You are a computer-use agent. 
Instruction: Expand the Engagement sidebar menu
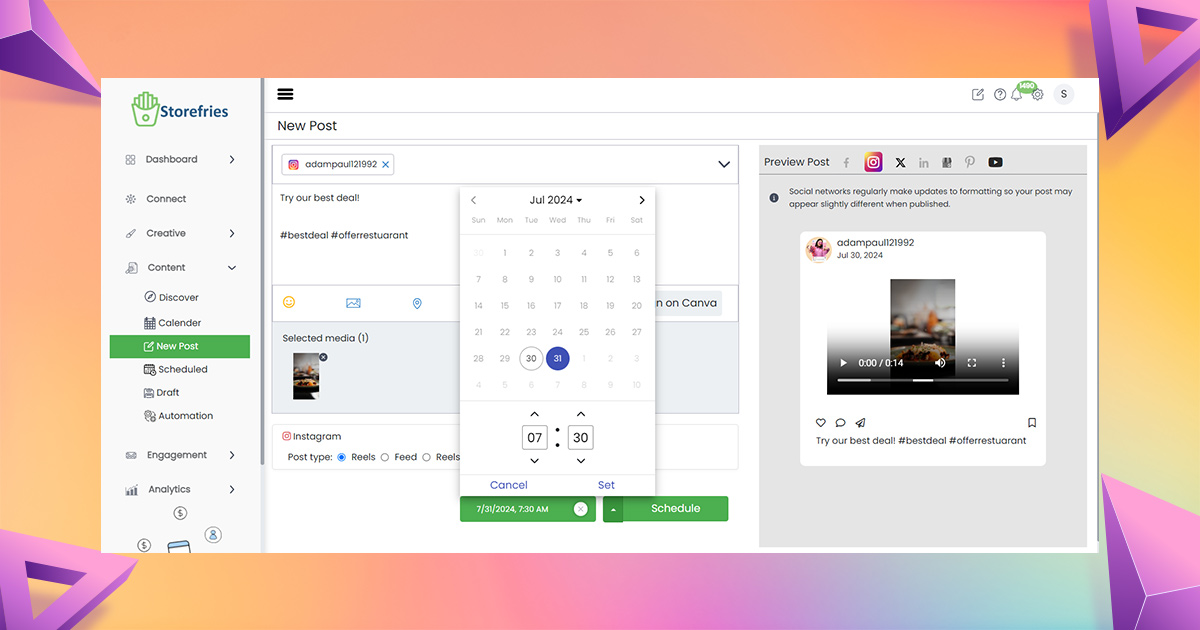[x=232, y=455]
